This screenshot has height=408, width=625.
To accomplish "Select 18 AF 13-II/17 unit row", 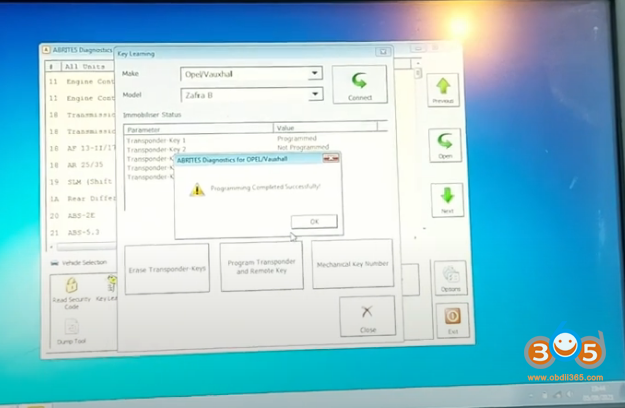I will 81,148.
